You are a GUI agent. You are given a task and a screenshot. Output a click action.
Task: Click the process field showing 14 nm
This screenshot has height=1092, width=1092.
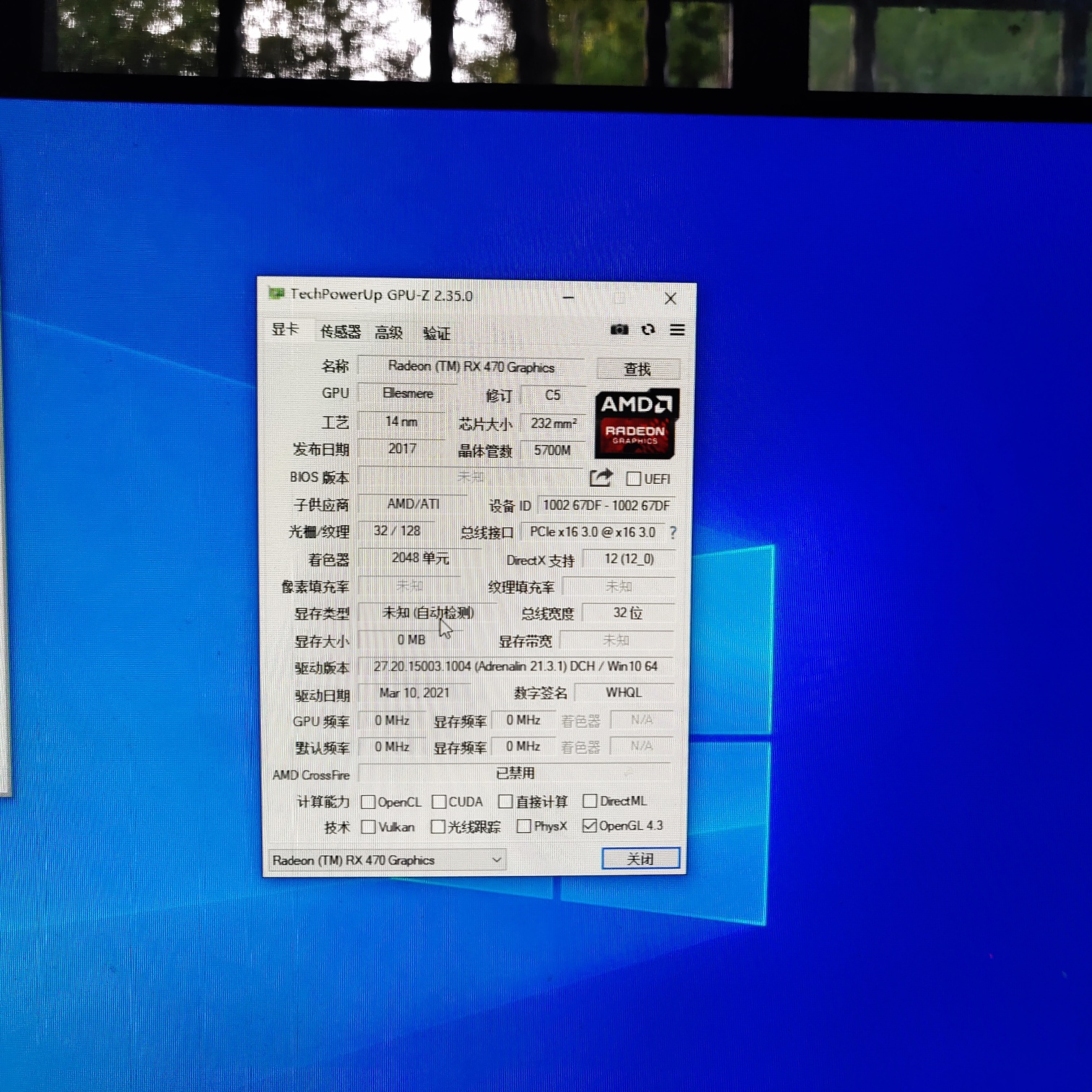402,421
